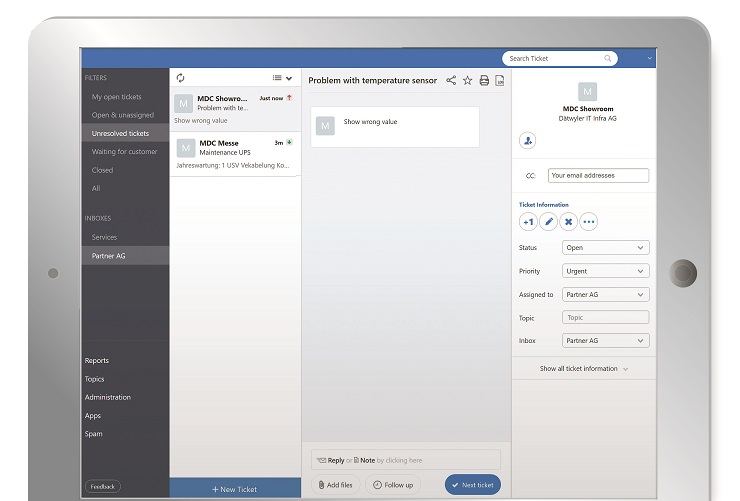Share the temperature sensor ticket
This screenshot has width=740, height=501.
(451, 80)
